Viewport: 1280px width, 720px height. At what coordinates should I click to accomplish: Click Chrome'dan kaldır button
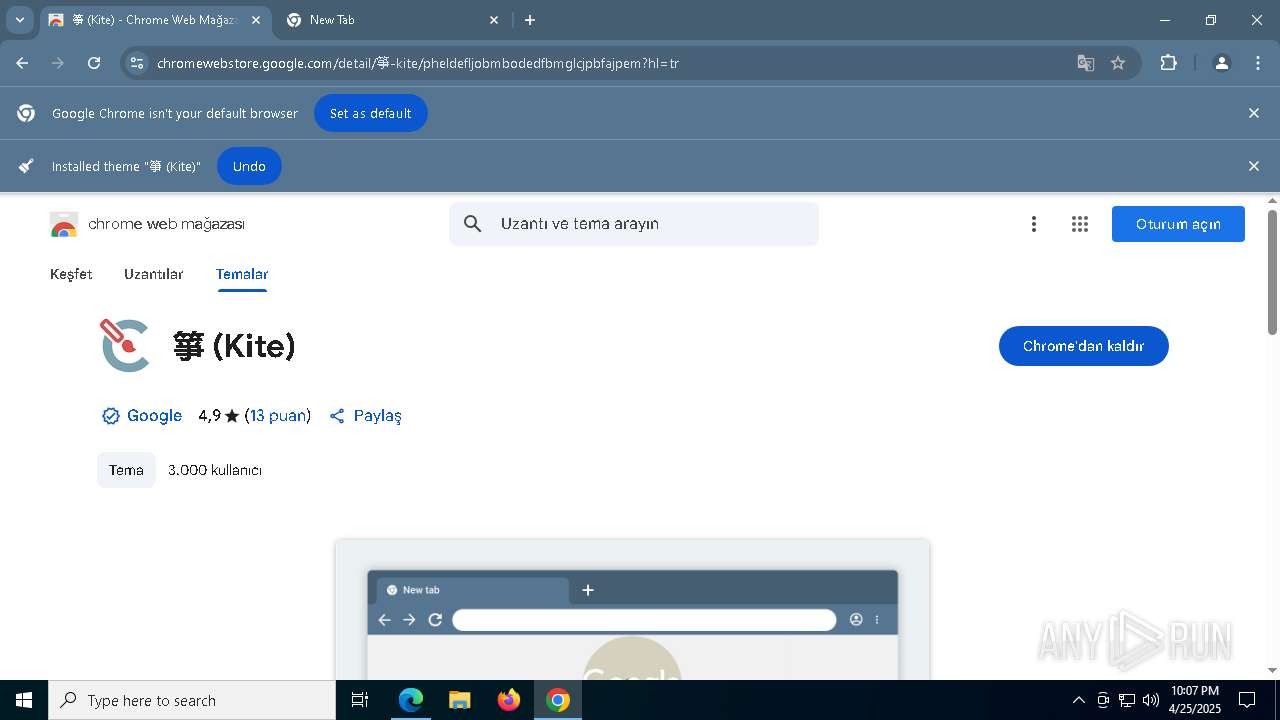click(1083, 346)
